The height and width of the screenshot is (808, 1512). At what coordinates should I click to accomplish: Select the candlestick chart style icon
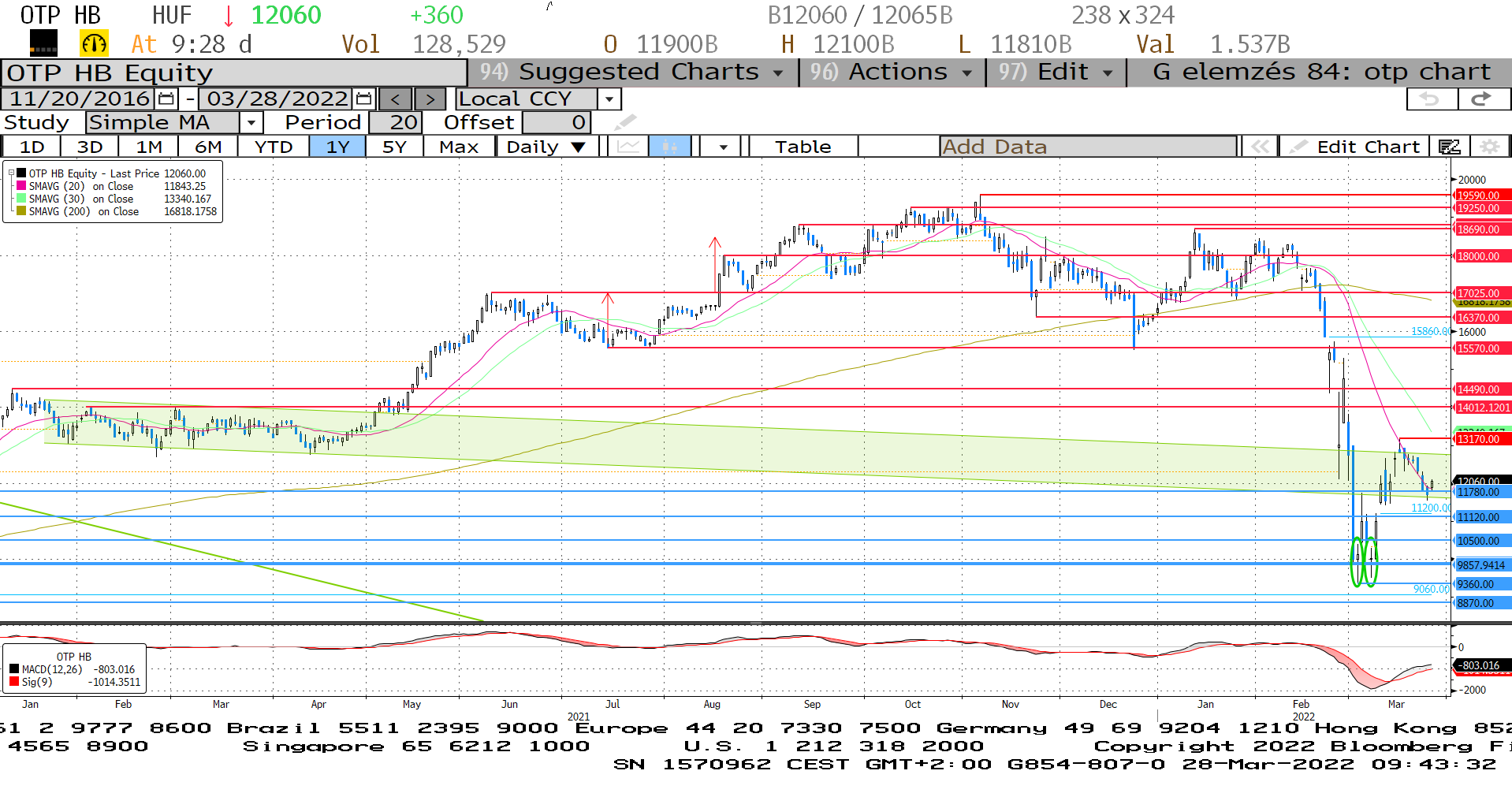[670, 147]
